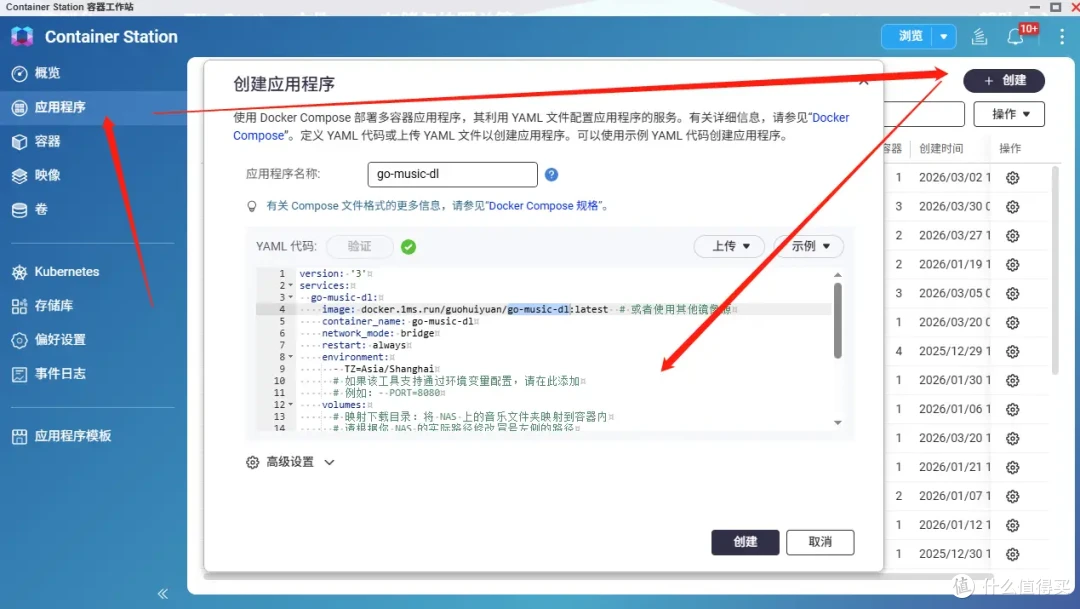Open the 操作 actions dropdown

click(x=1009, y=114)
